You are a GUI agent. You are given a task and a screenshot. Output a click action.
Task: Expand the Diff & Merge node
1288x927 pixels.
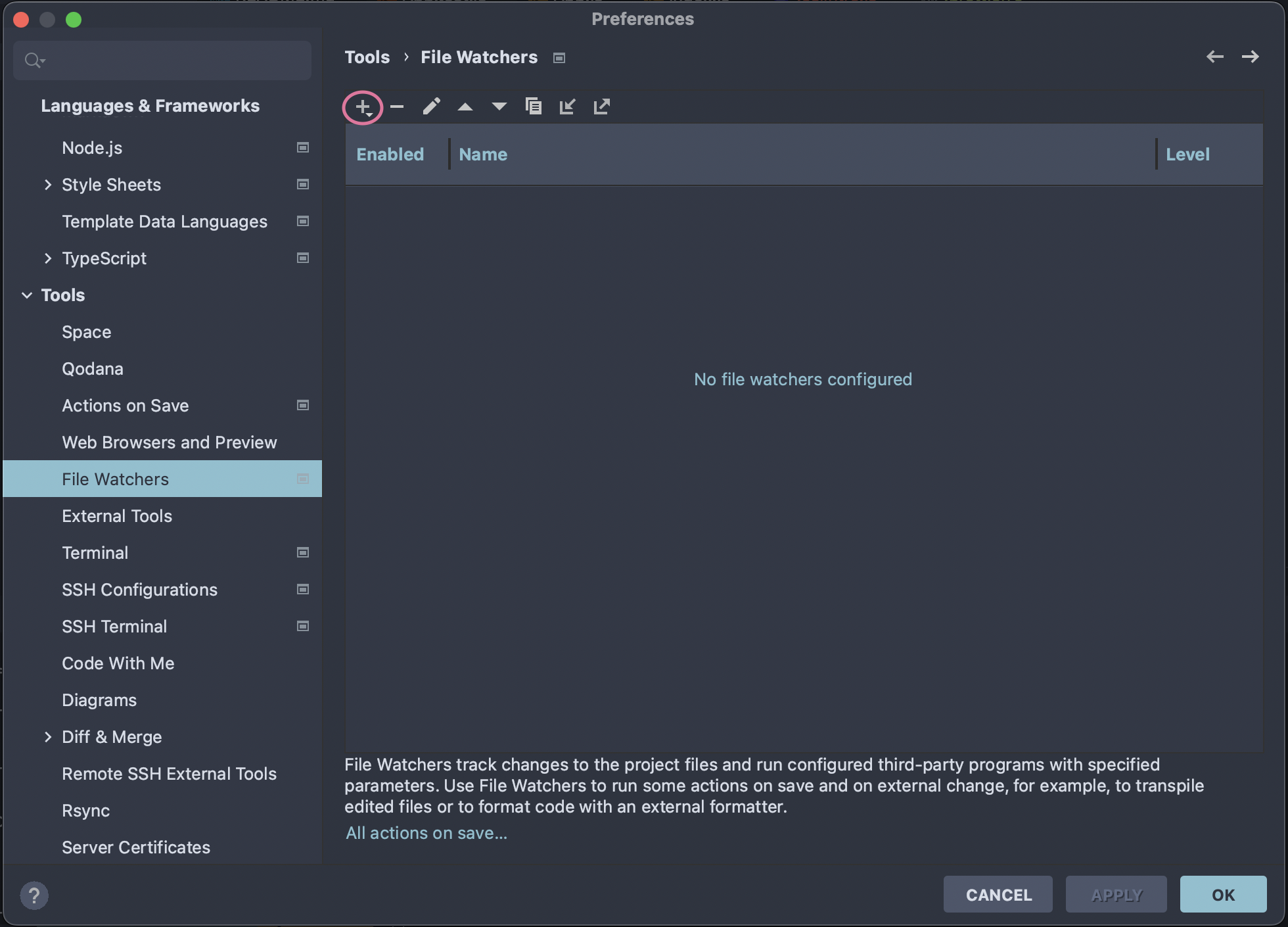(x=48, y=737)
